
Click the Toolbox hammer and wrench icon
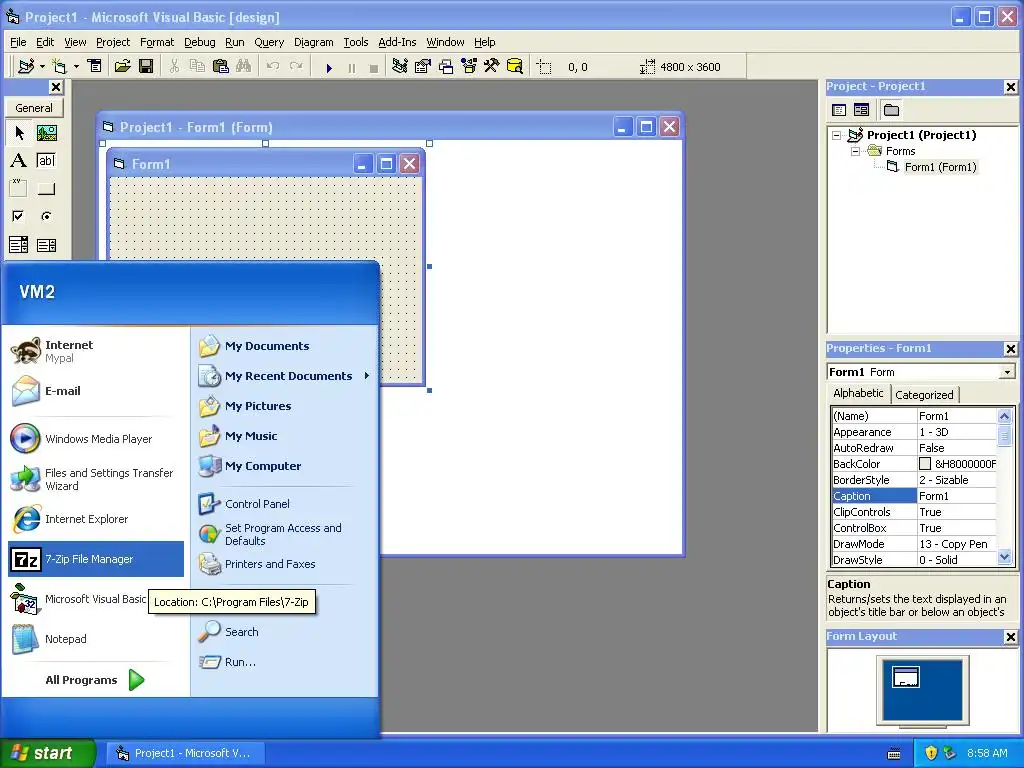tap(491, 66)
